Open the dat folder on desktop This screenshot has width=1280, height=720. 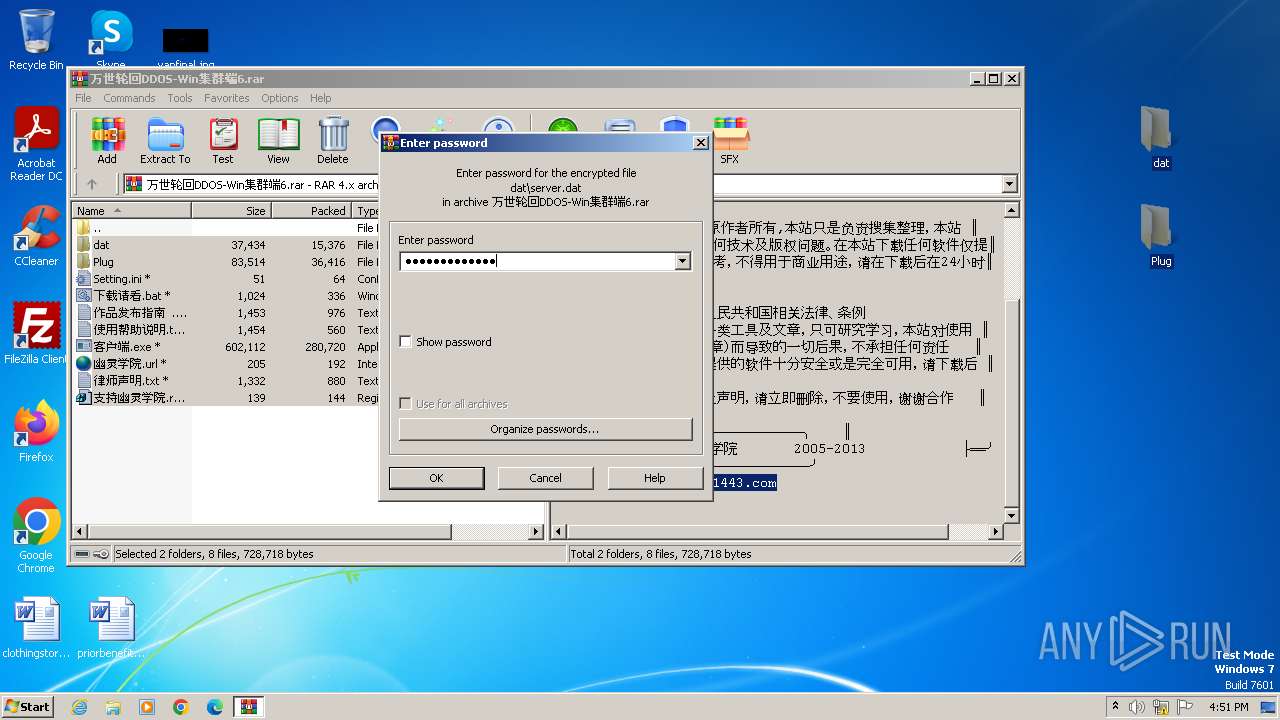point(1160,138)
